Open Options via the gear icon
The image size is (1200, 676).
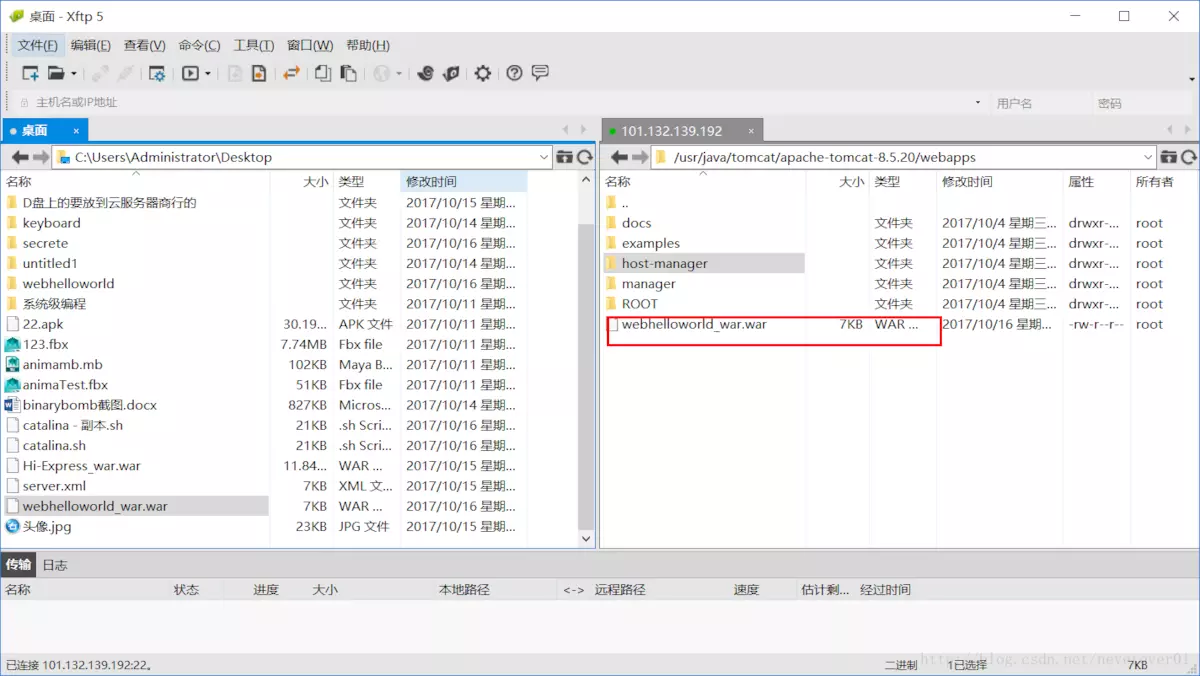pos(483,73)
